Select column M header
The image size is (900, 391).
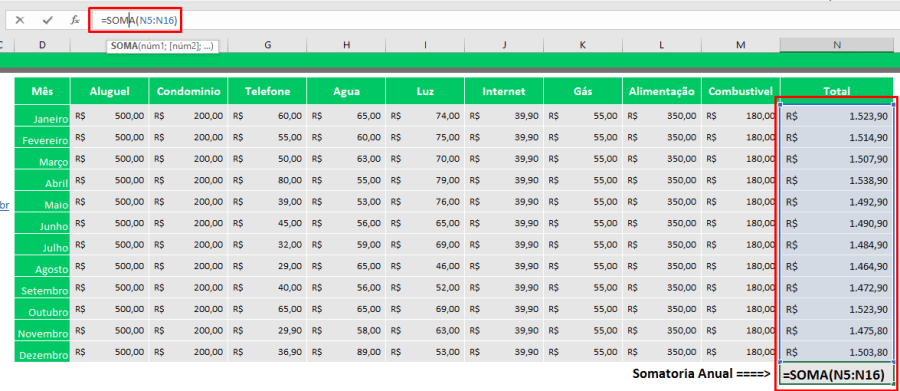(x=740, y=45)
